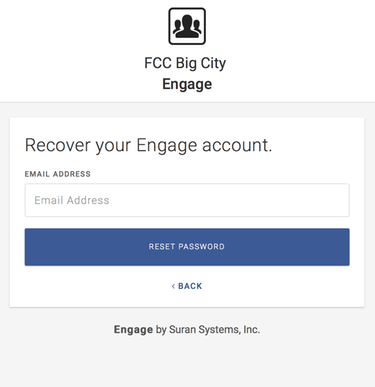Click the Email Address placeholder text

click(x=72, y=200)
